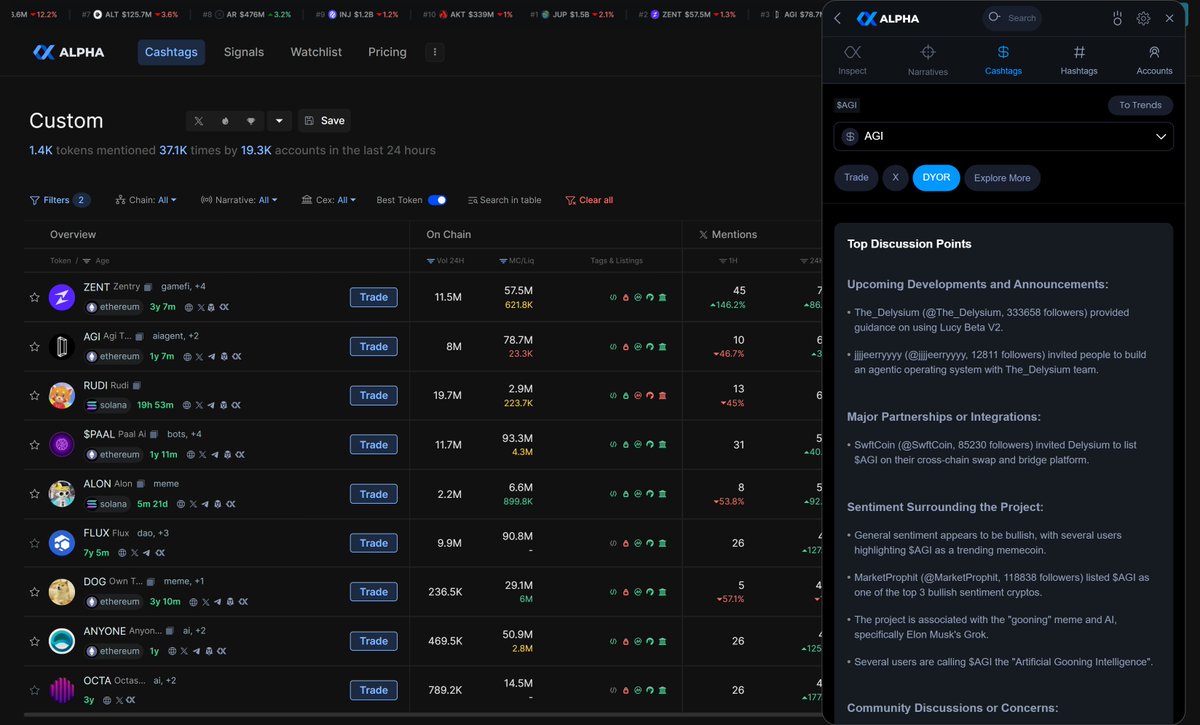Open Hashtags tab in side panel
The height and width of the screenshot is (725, 1200).
1079,60
